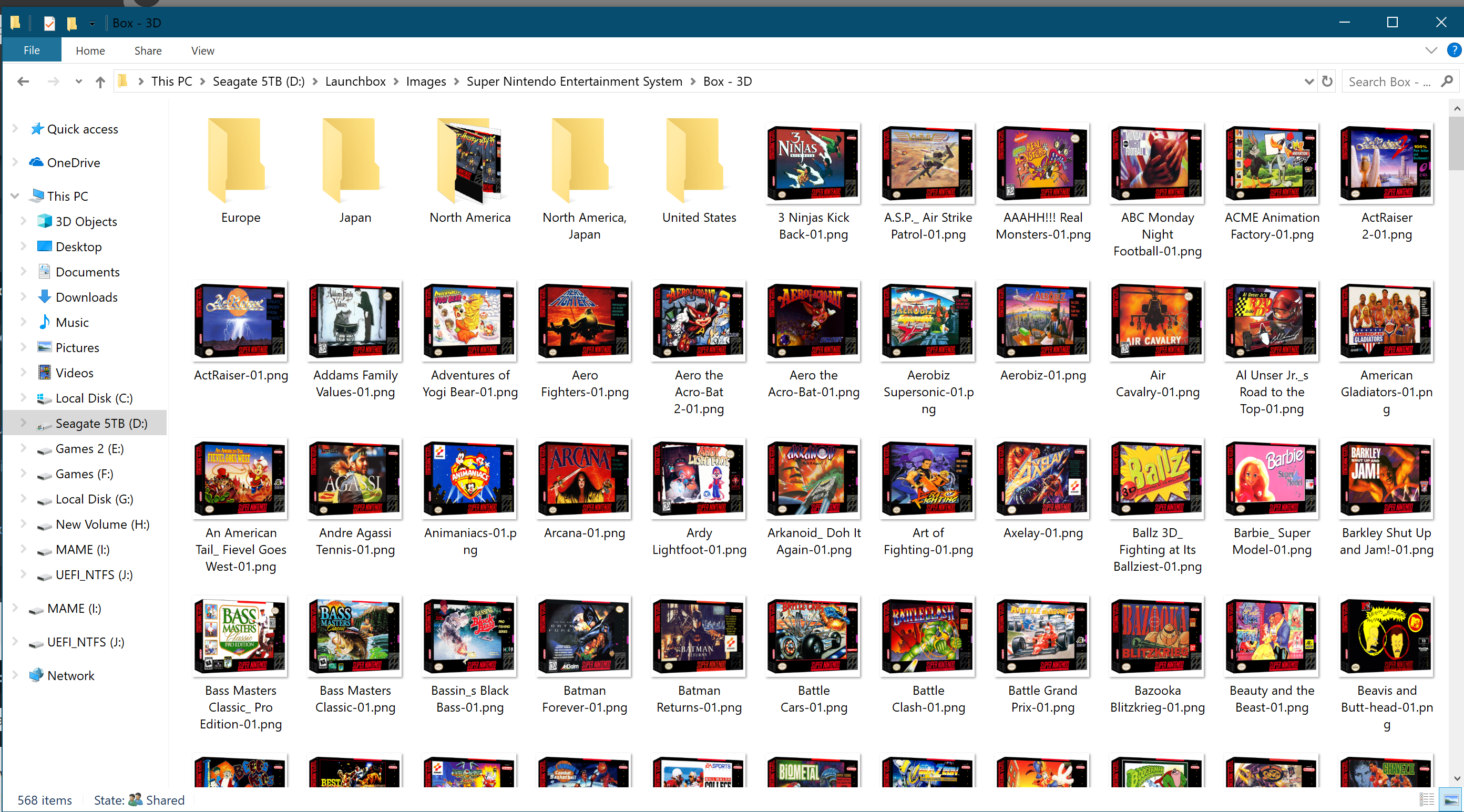Select Pictures icon in sidebar

[x=45, y=347]
